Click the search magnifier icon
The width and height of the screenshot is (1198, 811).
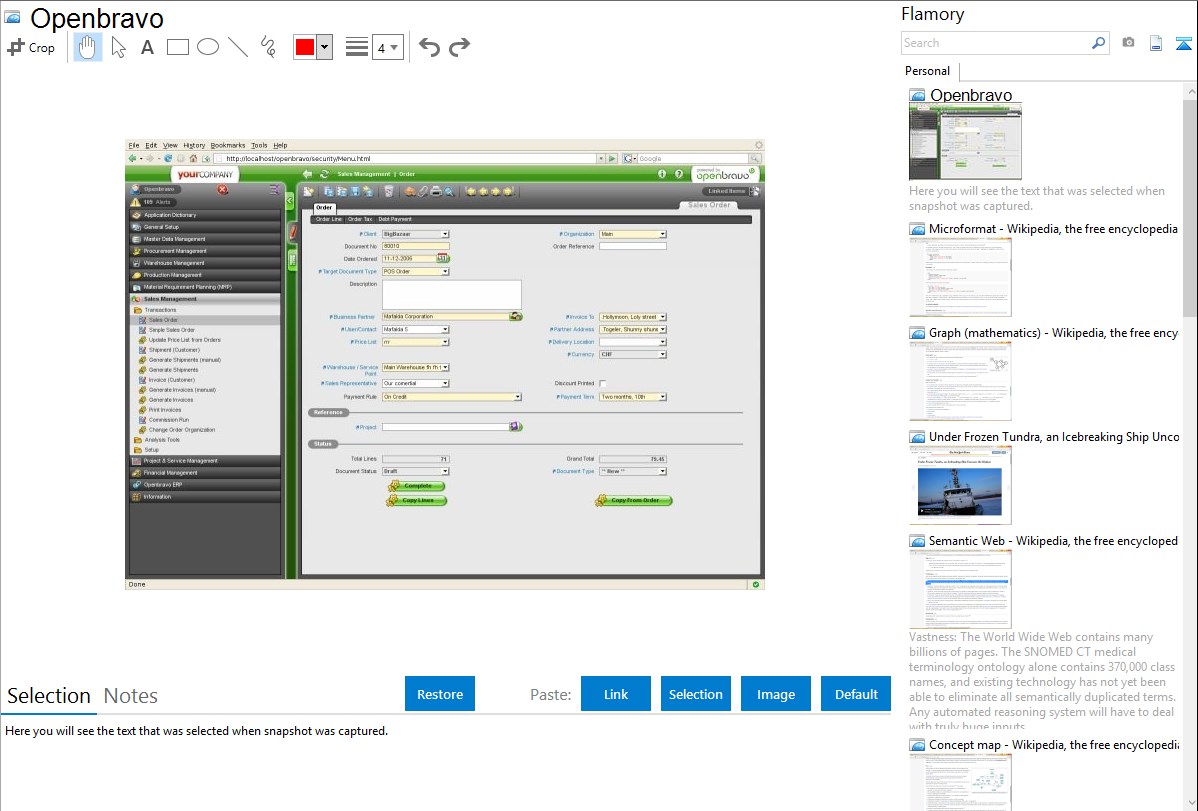point(1098,43)
